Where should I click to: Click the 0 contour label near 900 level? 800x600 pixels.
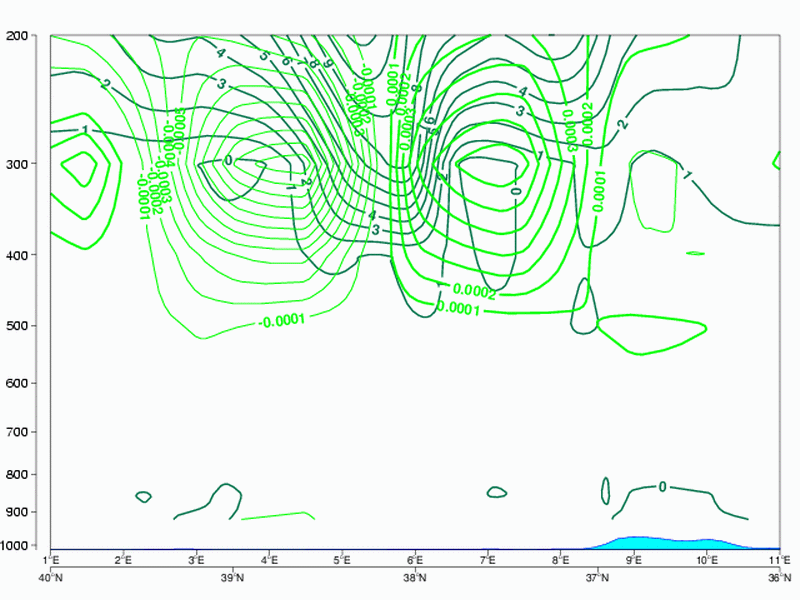[662, 487]
